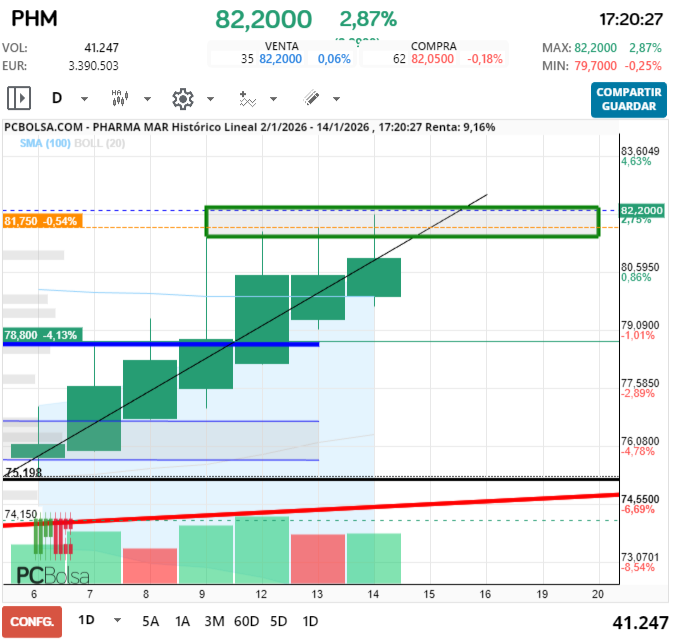Expand the settings gear dropdown arrow

click(x=210, y=99)
